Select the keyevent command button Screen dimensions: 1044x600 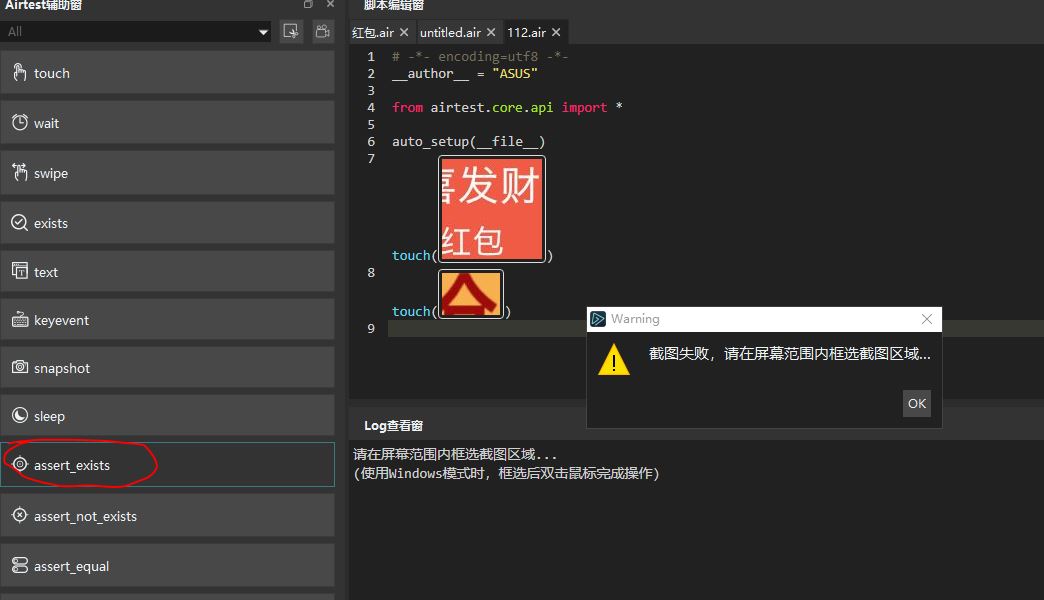click(x=167, y=320)
